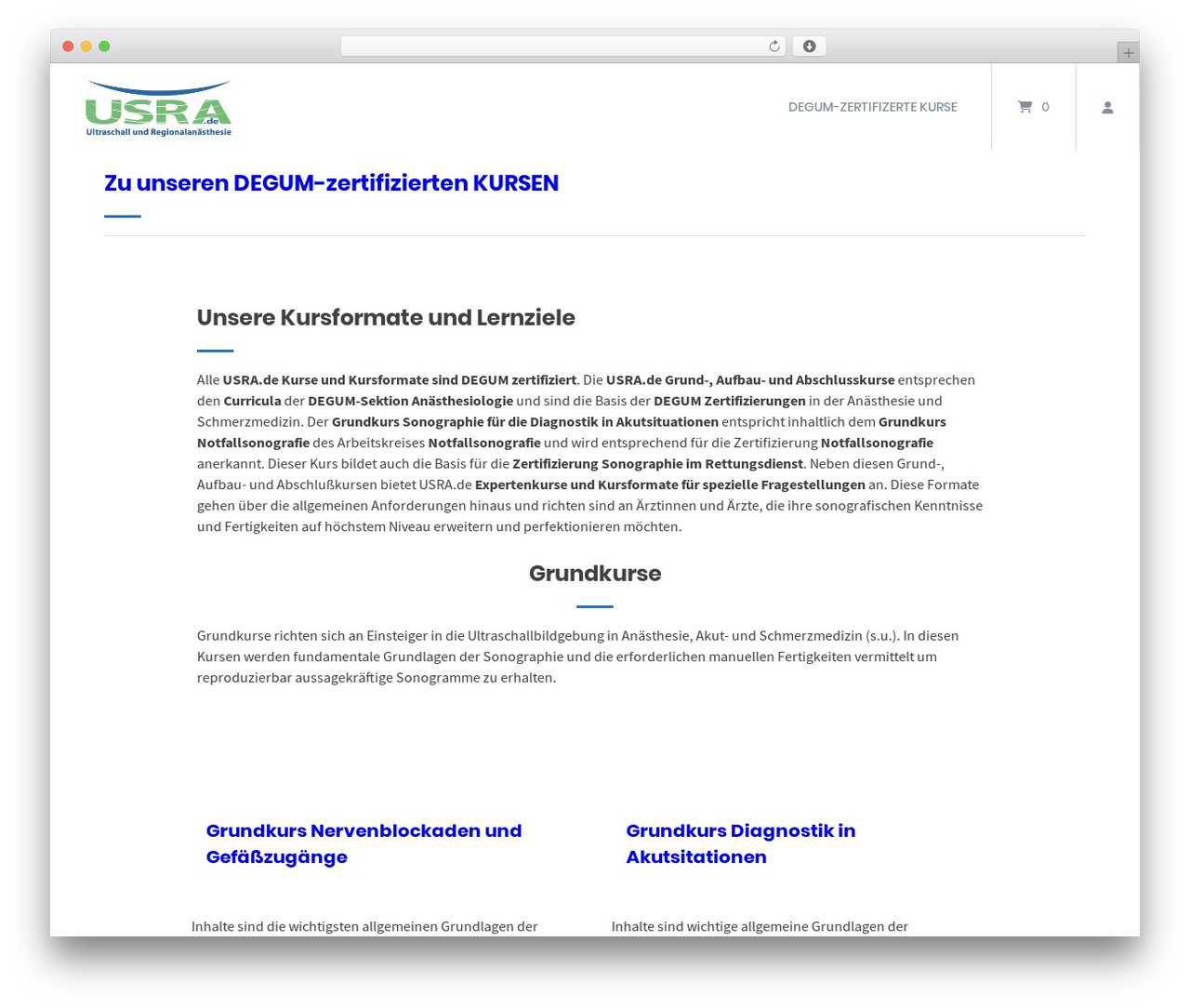Click the browser address bar
Image resolution: width=1190 pixels, height=1008 pixels.
click(x=562, y=46)
